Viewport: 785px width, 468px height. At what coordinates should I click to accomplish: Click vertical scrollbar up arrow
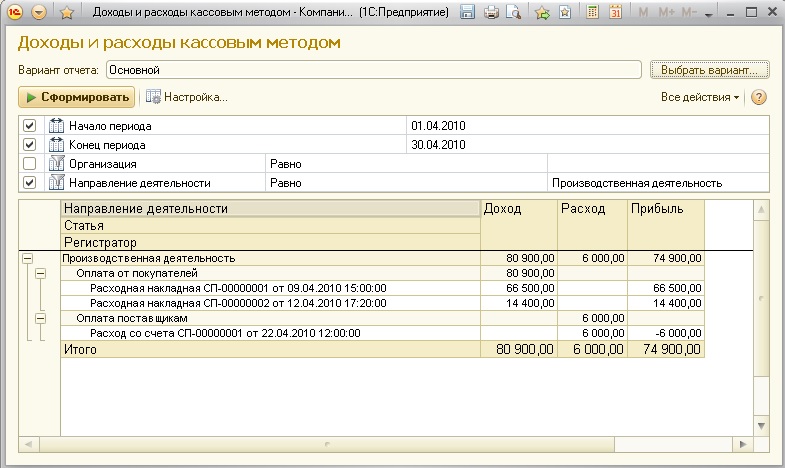click(x=761, y=209)
